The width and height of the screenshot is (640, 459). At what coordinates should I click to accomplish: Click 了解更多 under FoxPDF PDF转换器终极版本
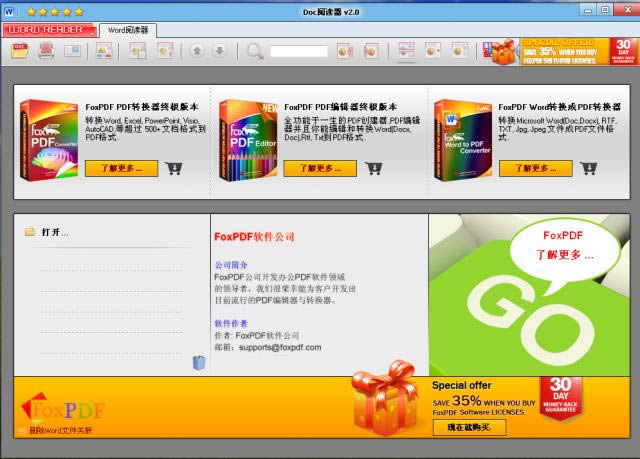pos(121,168)
